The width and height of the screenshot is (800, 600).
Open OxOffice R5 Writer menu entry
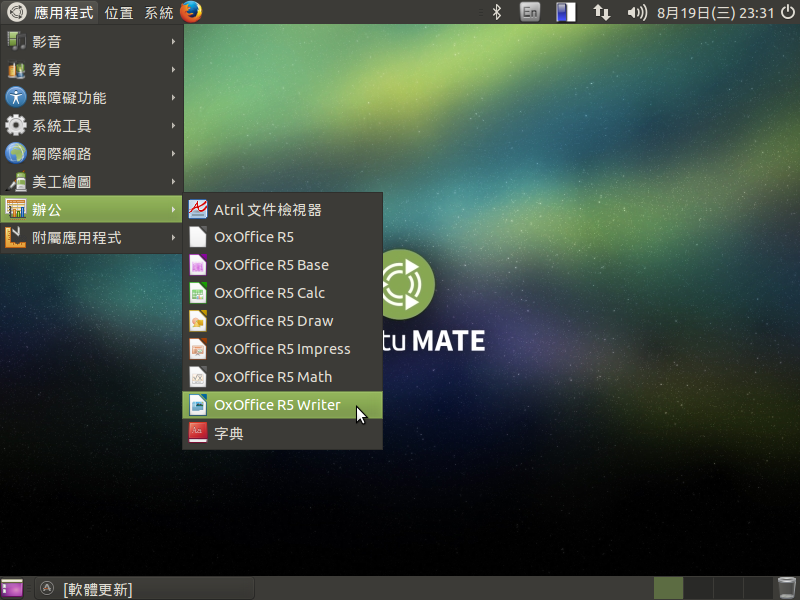click(282, 405)
